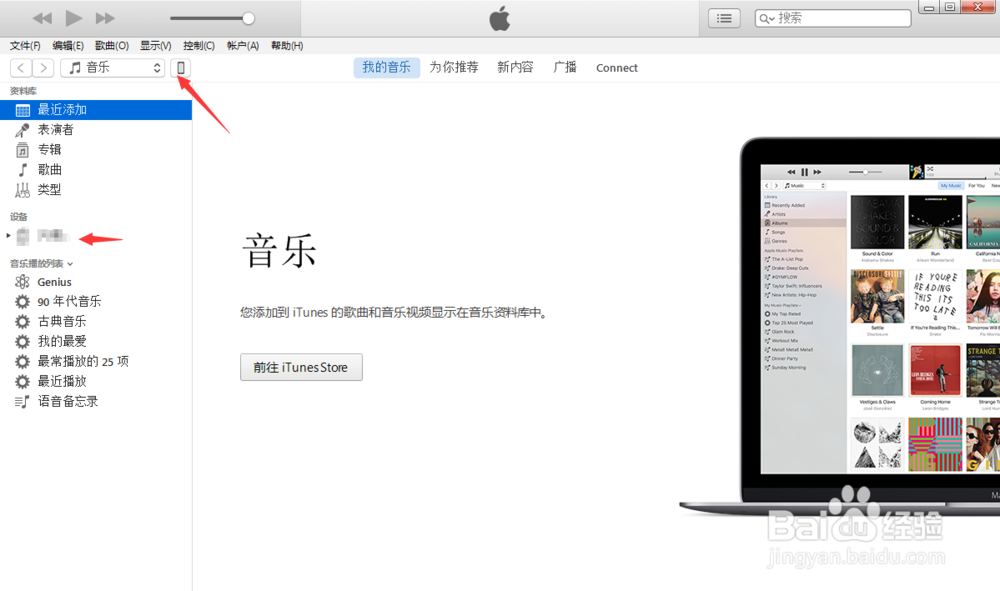Switch to the 广播 tab
The width and height of the screenshot is (1000, 591).
(x=565, y=68)
